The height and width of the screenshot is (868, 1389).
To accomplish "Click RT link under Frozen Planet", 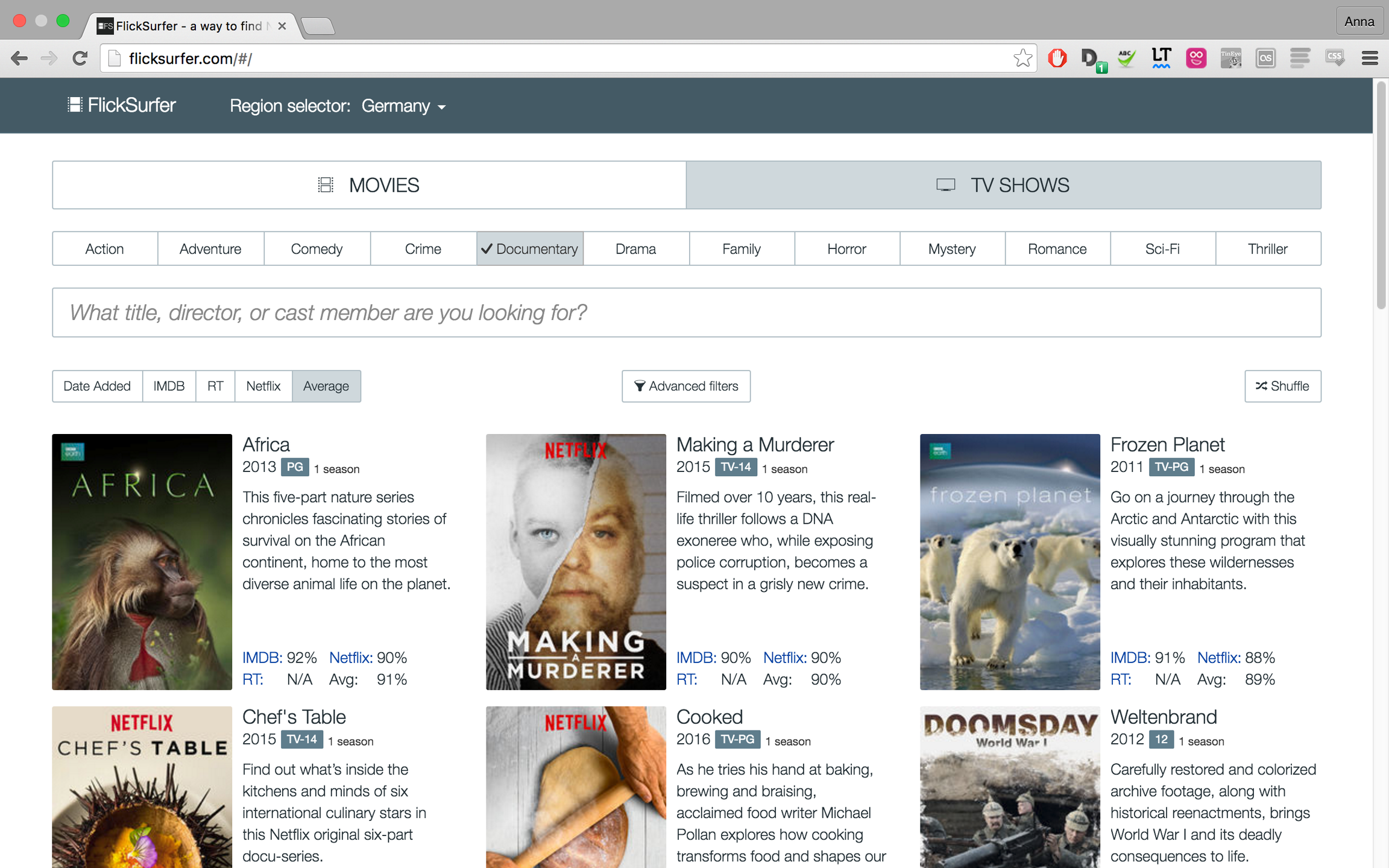I will 1121,679.
